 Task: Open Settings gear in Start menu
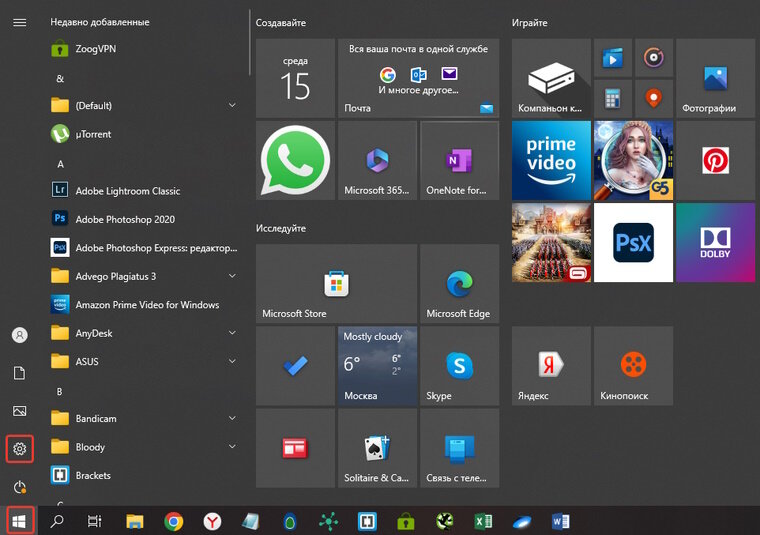click(19, 449)
